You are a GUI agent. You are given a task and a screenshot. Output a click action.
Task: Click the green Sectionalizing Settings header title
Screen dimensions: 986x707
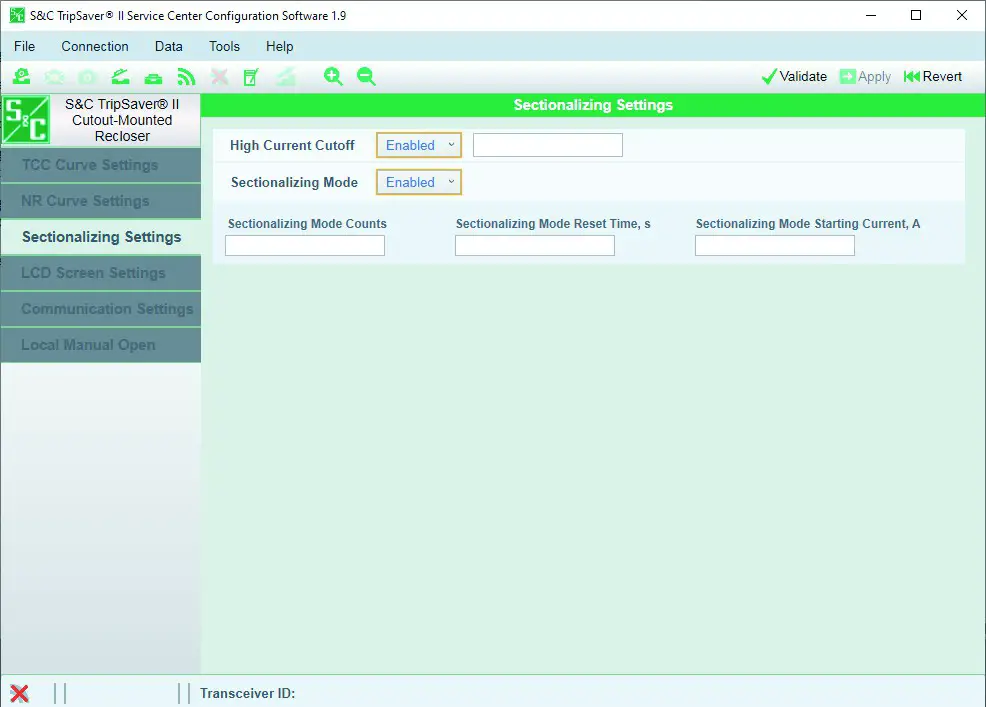pyautogui.click(x=593, y=105)
